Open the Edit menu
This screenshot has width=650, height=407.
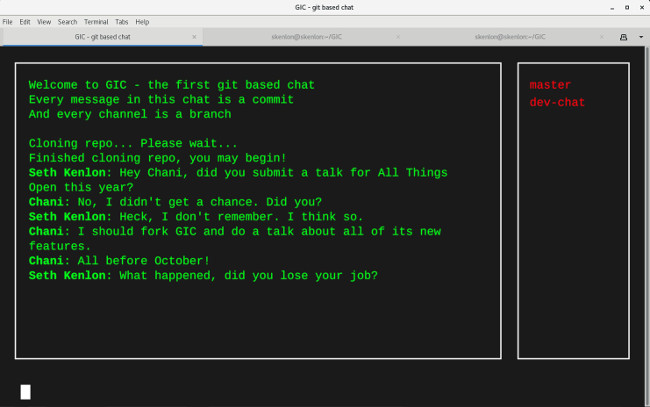25,21
